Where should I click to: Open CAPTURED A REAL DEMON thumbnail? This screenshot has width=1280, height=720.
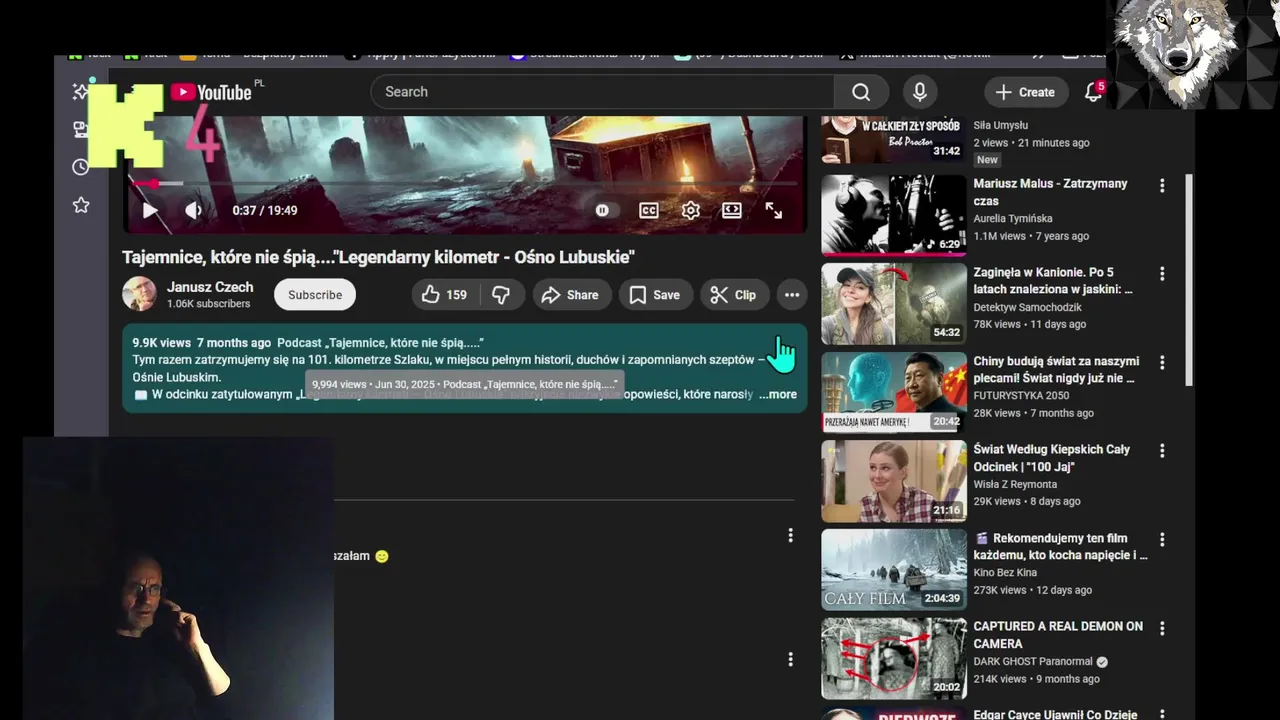pyautogui.click(x=894, y=658)
